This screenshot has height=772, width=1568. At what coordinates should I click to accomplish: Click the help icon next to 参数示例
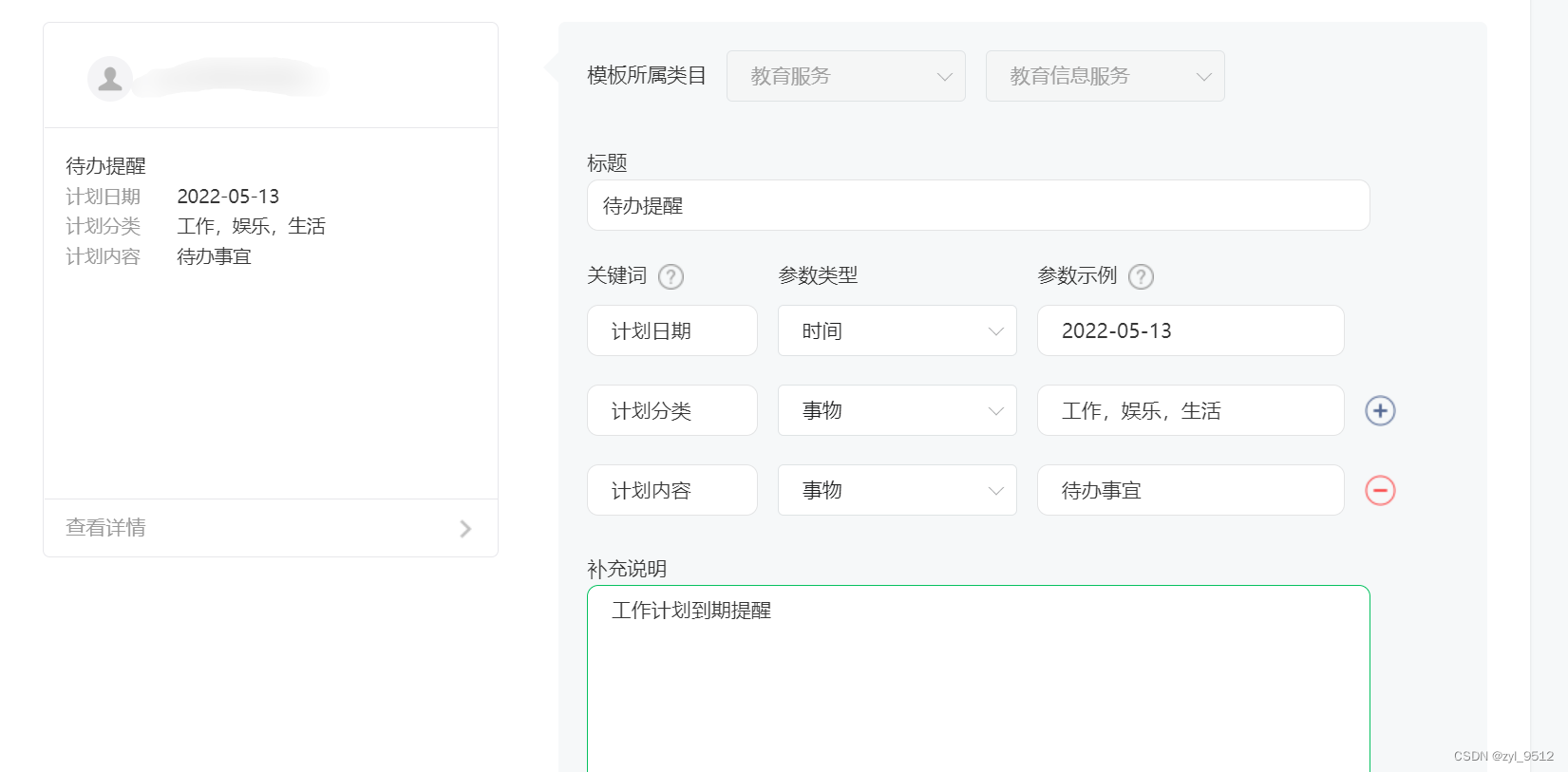1141,276
